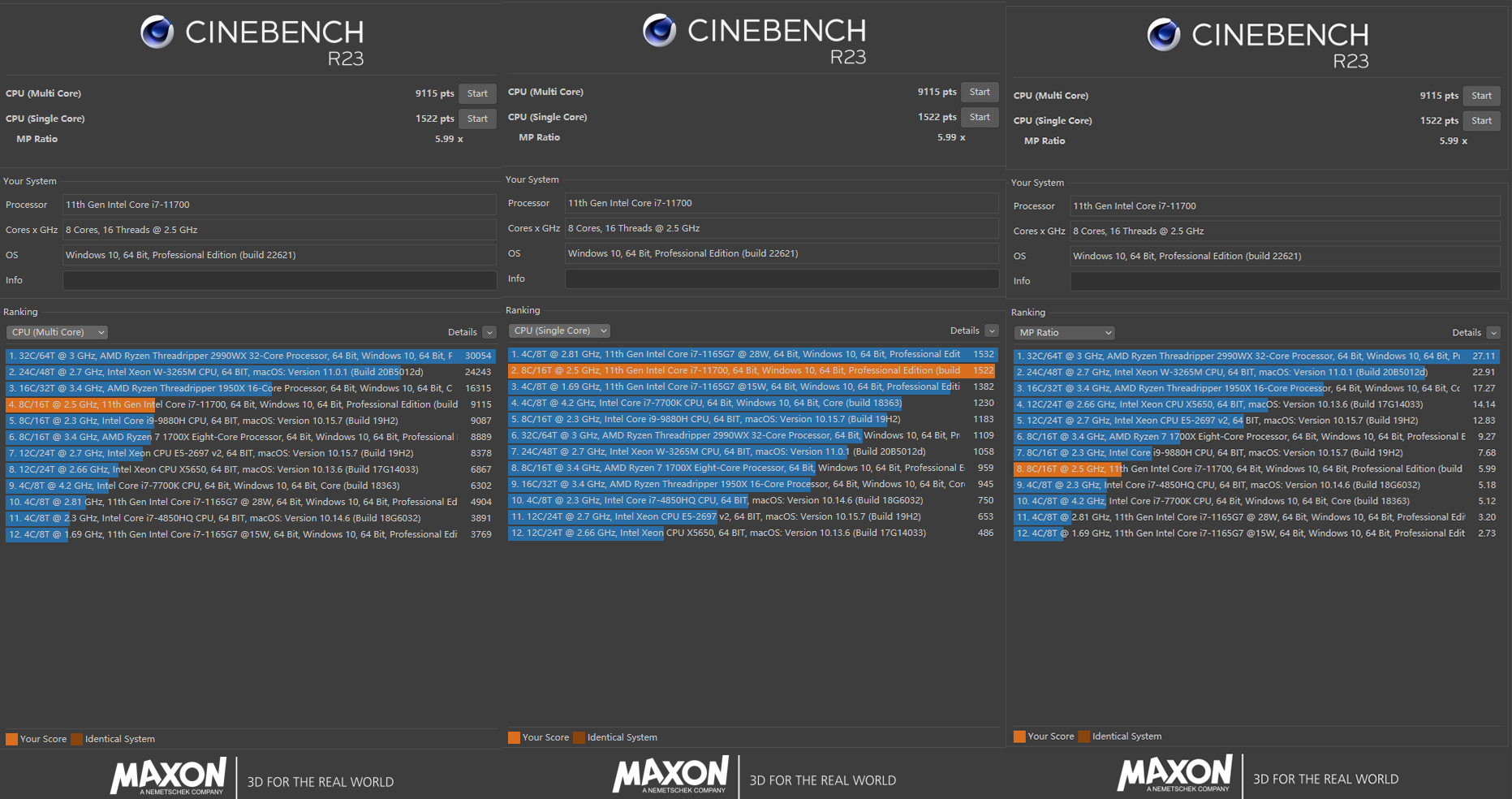The image size is (1512, 799).
Task: Select i7-1165G7 28W single-core row scoring 1532
Action: pos(752,354)
